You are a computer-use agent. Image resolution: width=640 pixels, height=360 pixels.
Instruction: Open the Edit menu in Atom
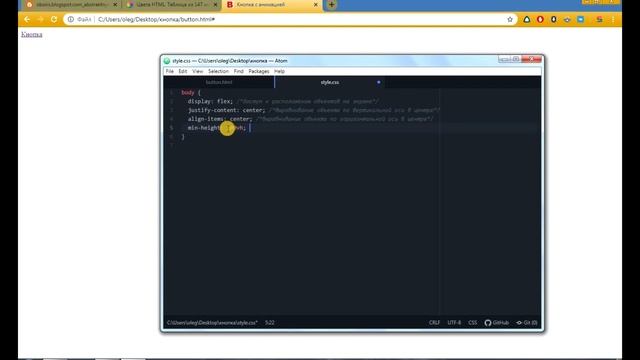pos(182,71)
